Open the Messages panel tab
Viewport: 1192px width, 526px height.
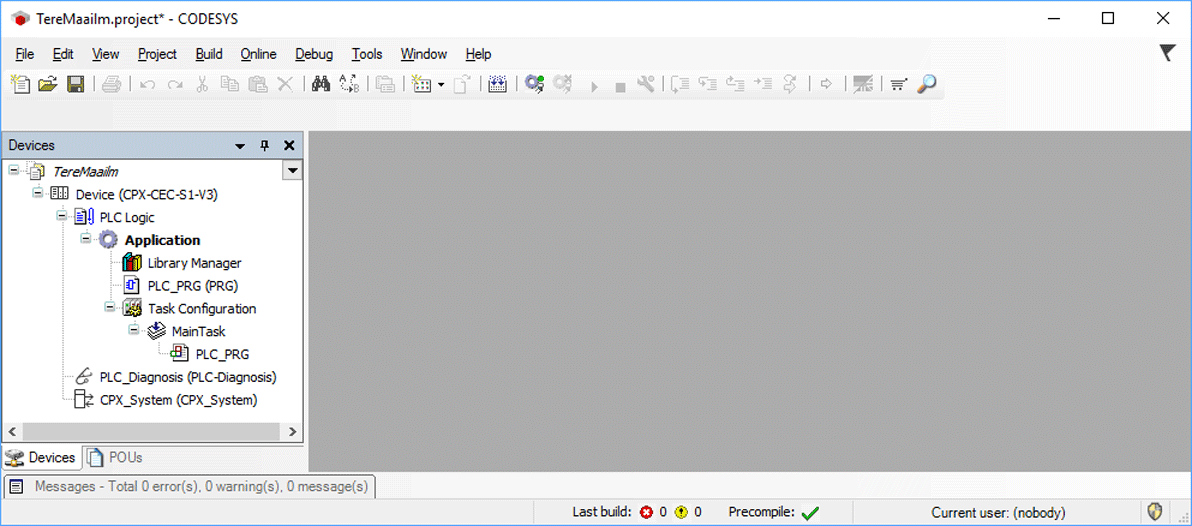tap(190, 486)
